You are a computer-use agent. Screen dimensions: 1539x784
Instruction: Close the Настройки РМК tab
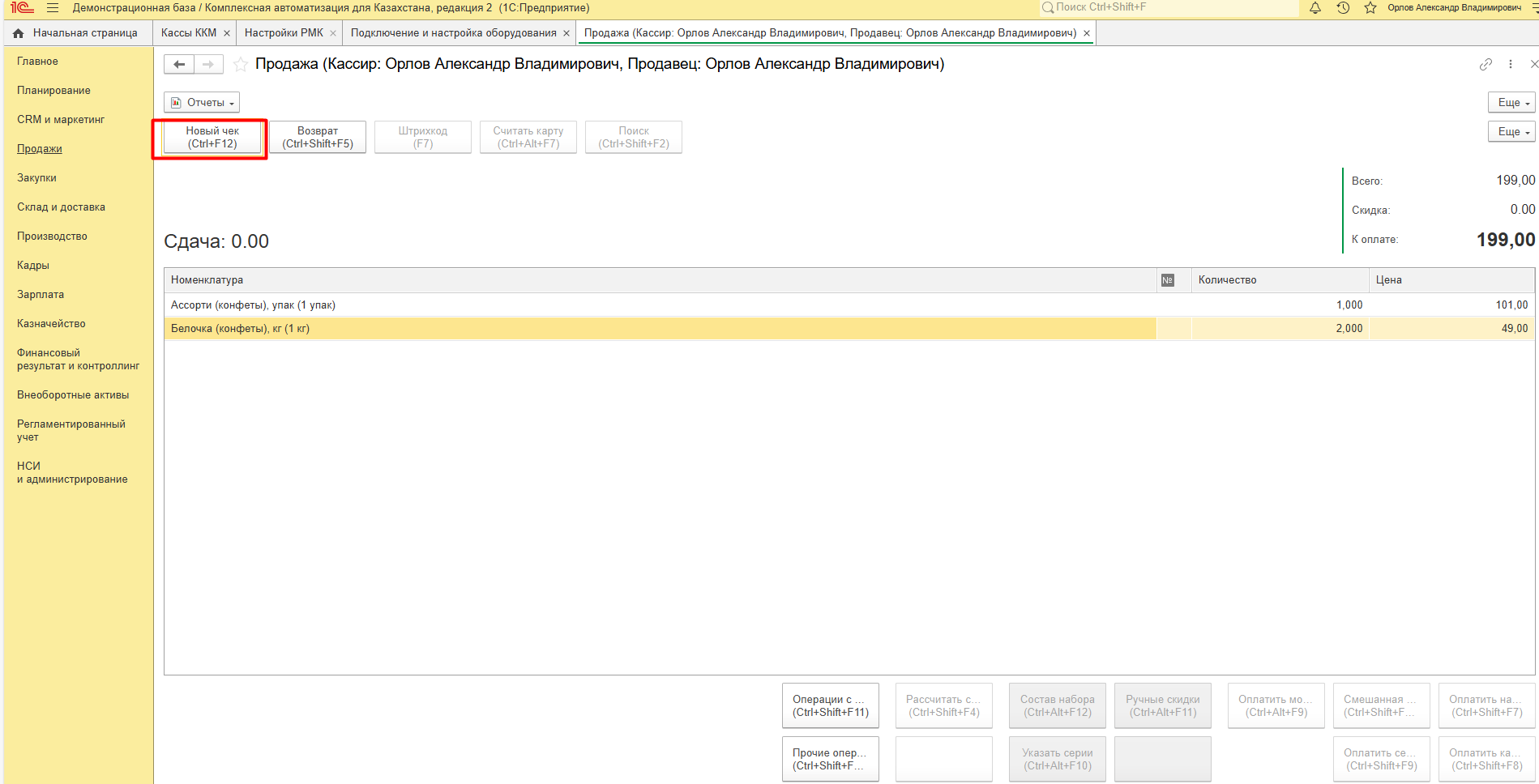point(333,33)
